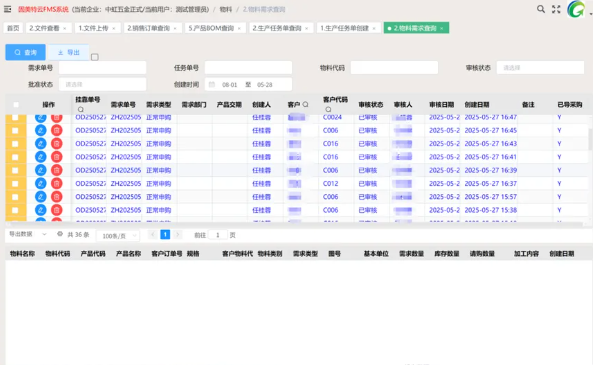This screenshot has width=593, height=365.
Task: Click search icon in the 客户 column header
Action: coord(306,104)
